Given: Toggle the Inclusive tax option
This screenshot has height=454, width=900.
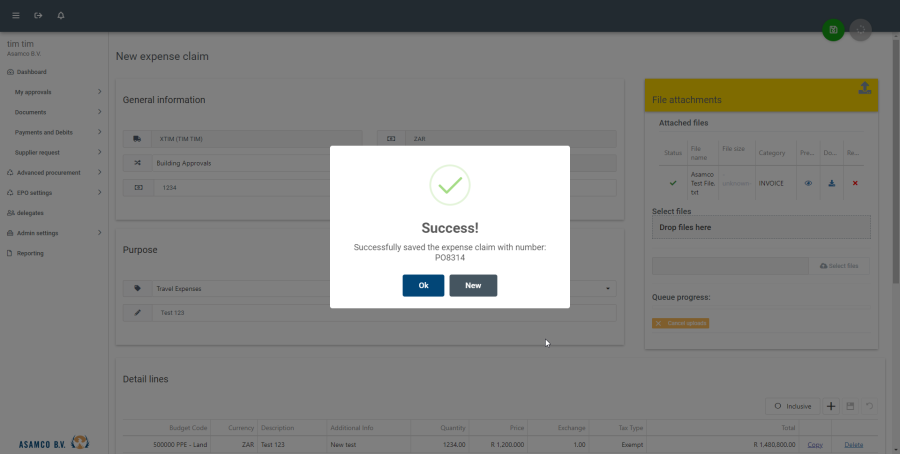Looking at the screenshot, I should point(792,406).
